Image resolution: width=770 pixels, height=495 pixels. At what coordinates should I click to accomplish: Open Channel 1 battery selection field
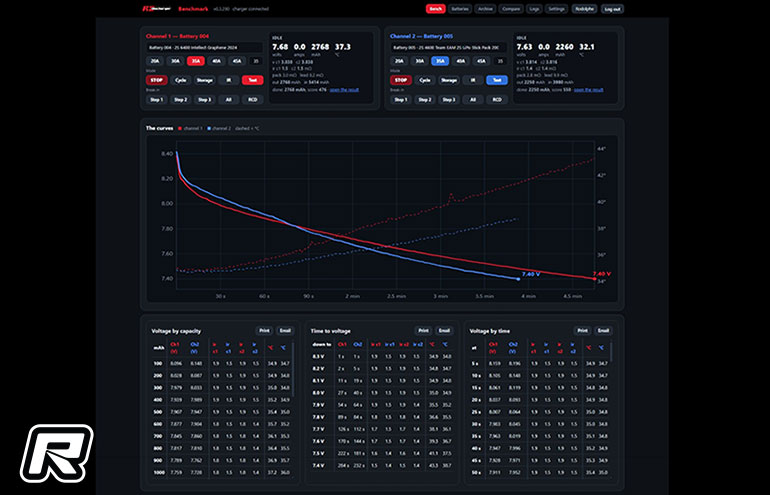point(204,48)
